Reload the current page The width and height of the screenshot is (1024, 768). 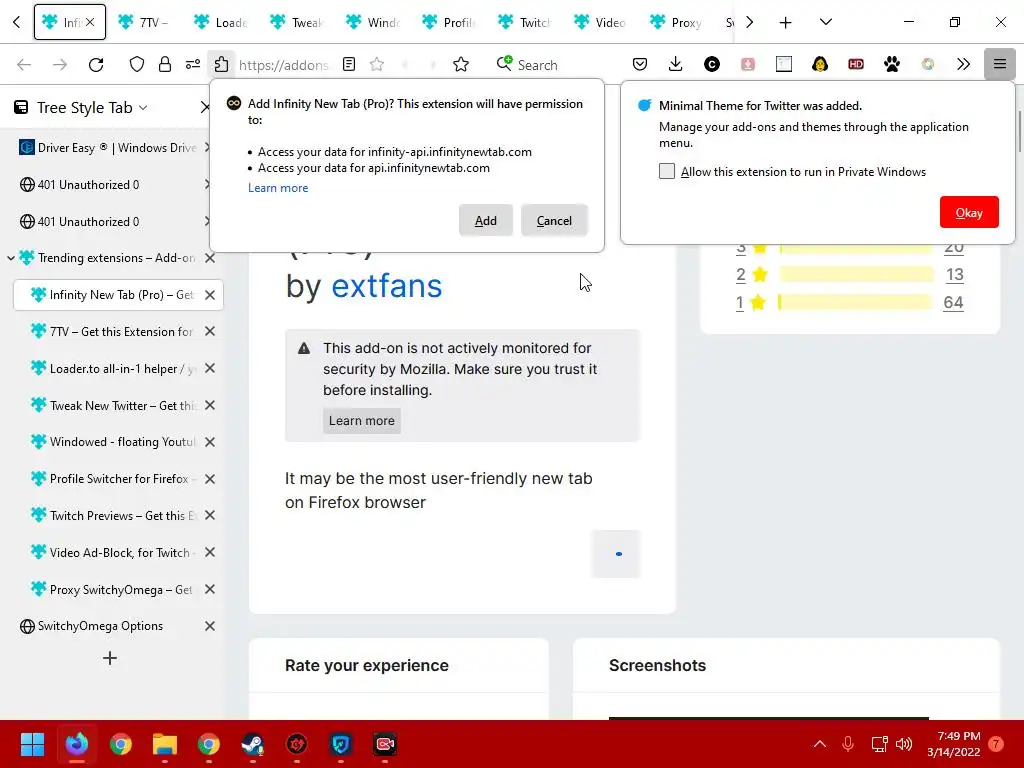coord(96,64)
